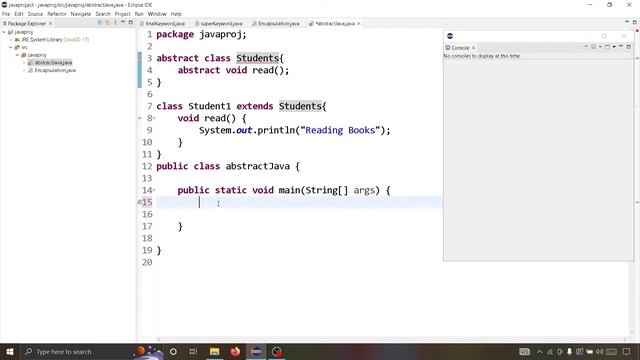Minimize the Package Explorer panel
The height and width of the screenshot is (360, 640).
[x=123, y=22]
